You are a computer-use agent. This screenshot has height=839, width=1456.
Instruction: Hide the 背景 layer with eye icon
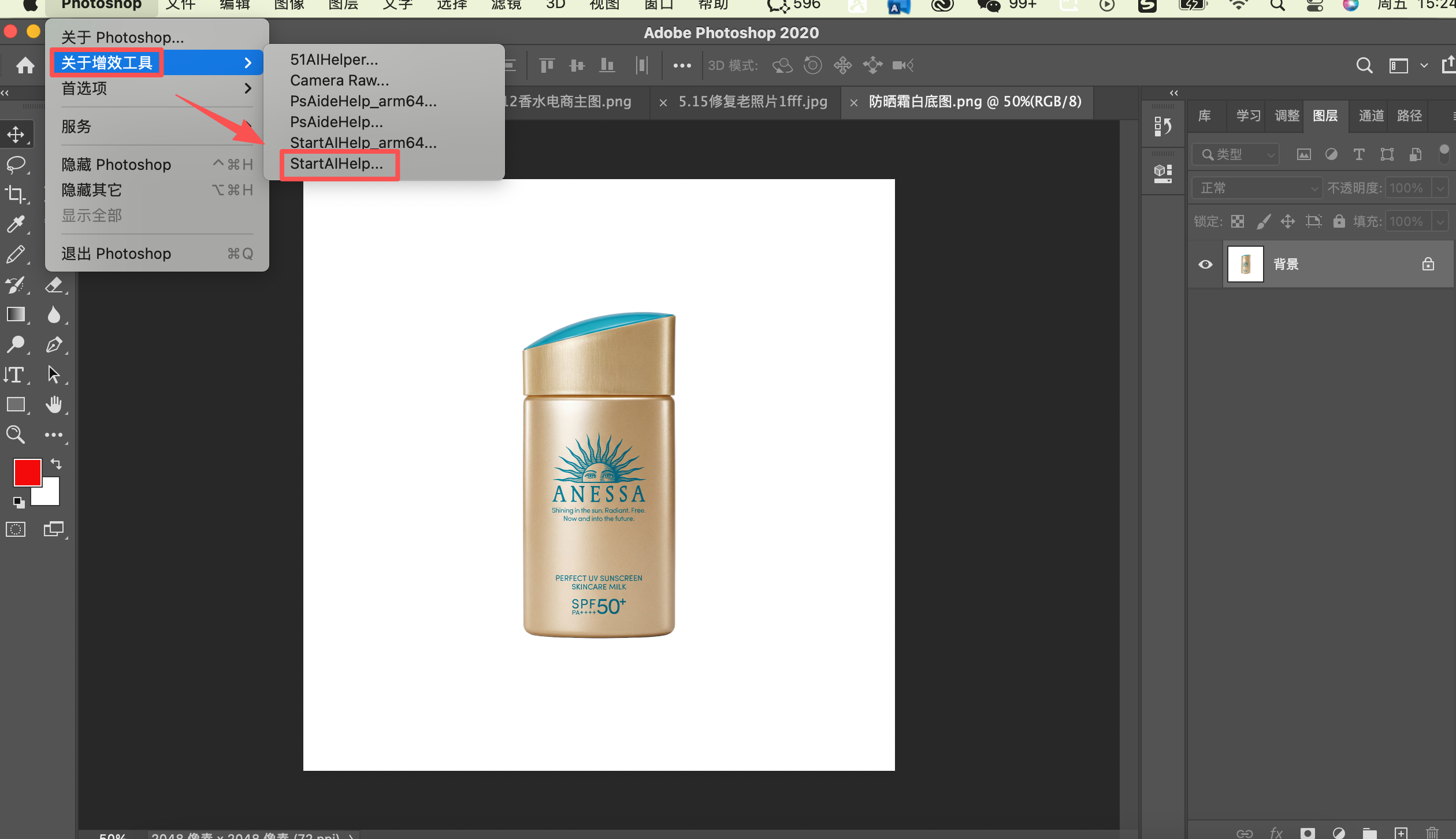(x=1205, y=264)
